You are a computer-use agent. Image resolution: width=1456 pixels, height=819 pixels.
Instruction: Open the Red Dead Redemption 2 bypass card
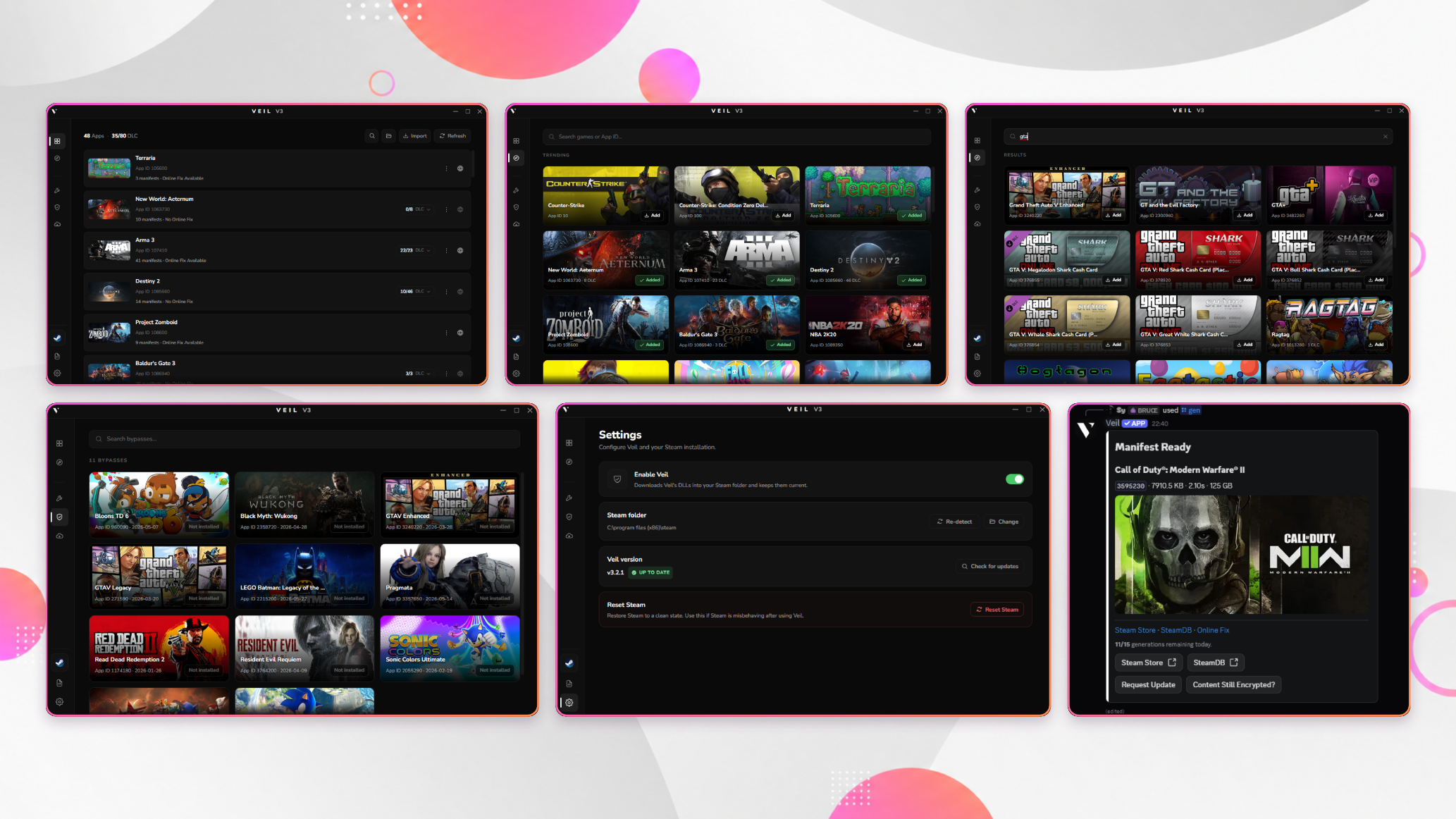pos(159,648)
